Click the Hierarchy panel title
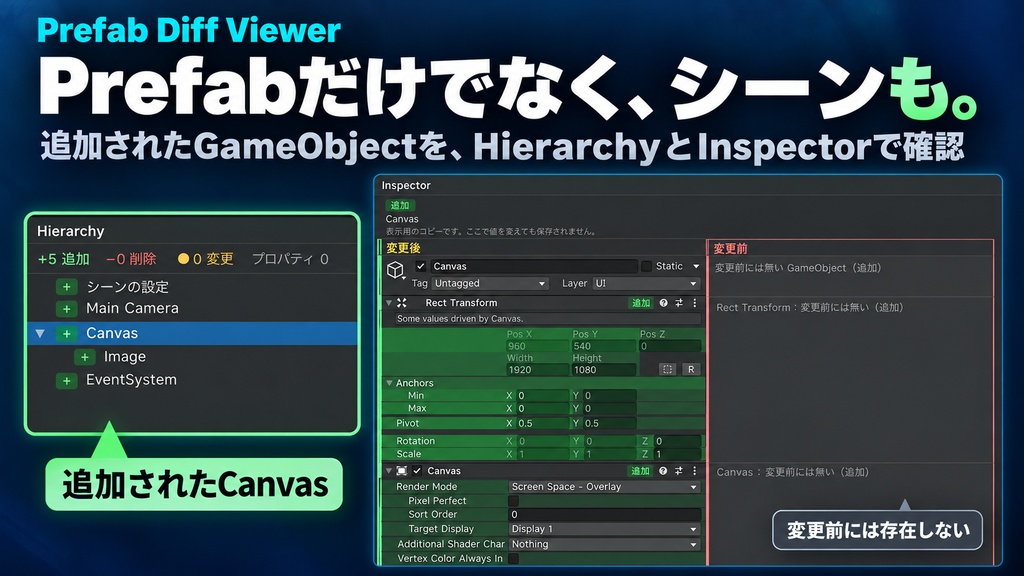This screenshot has height=576, width=1024. tap(71, 231)
